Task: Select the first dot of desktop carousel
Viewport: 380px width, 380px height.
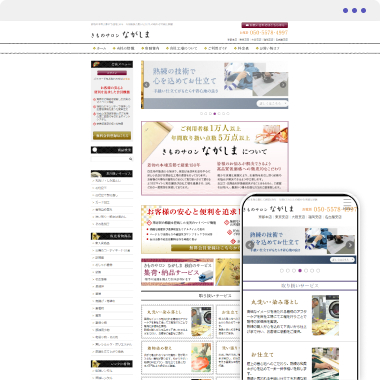Action: click(201, 114)
